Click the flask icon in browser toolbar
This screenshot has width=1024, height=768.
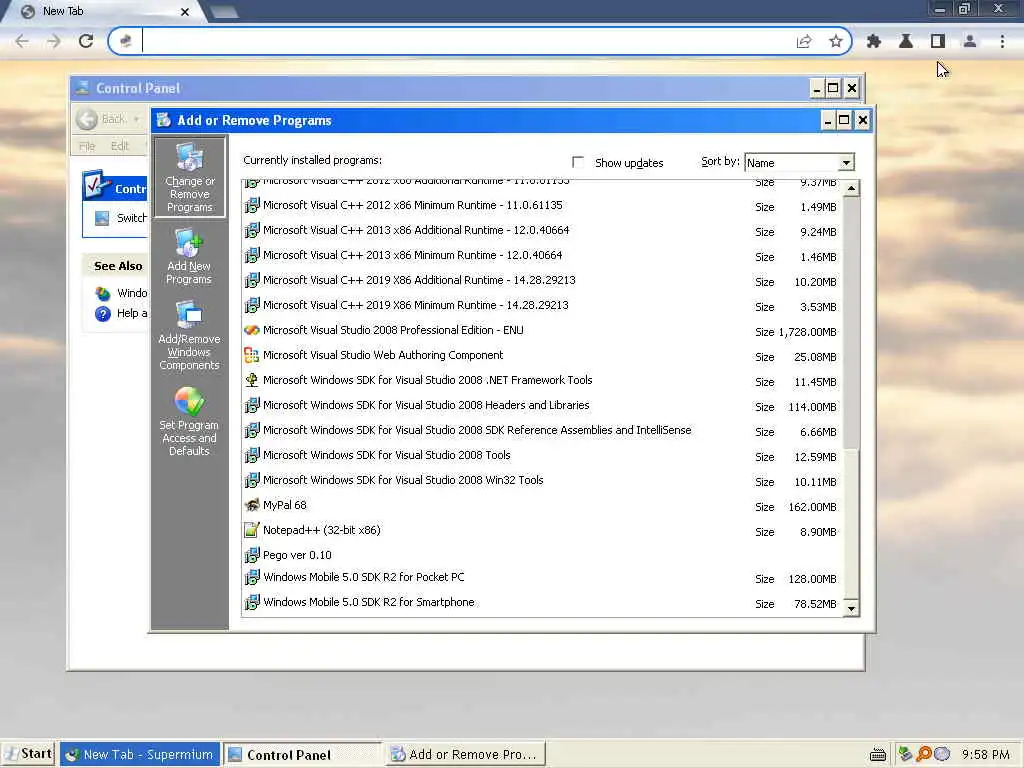(x=906, y=41)
